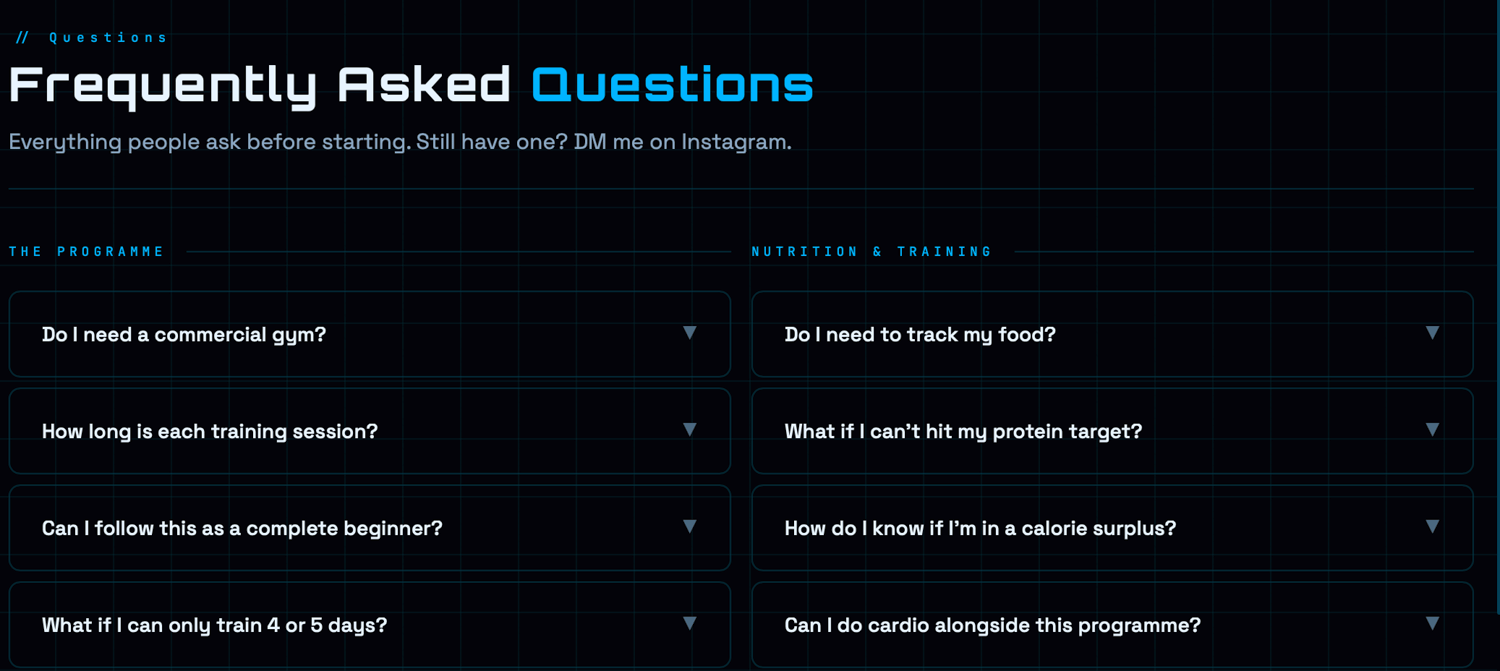Click the arrow beside 'Do I need to track my food?'

coord(1432,333)
